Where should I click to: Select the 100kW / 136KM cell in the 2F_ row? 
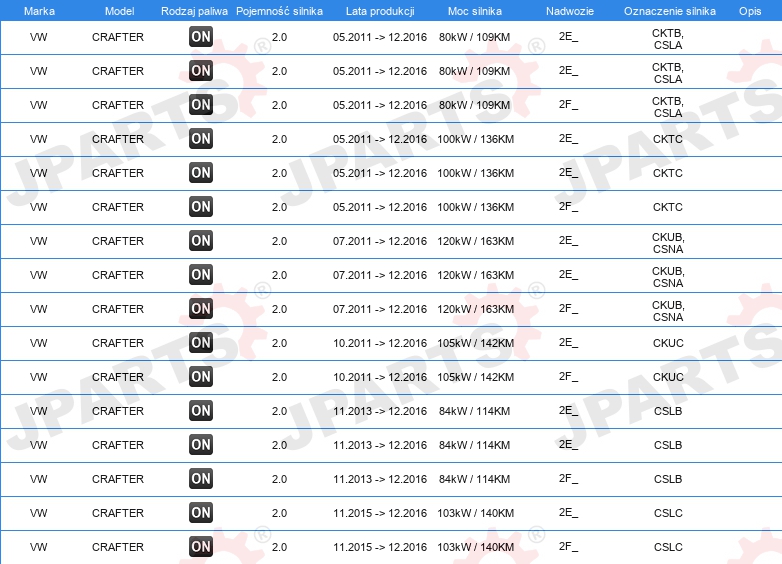point(475,207)
